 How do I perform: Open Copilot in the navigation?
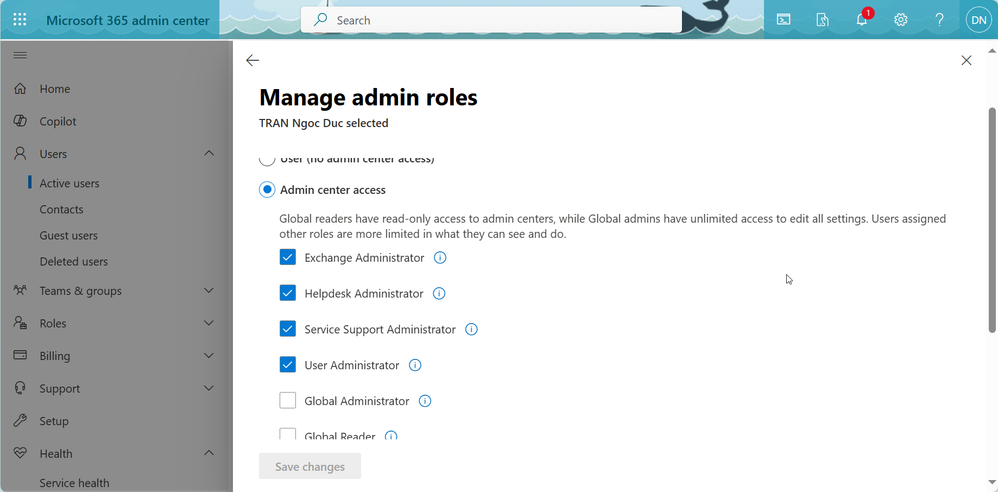(x=58, y=122)
